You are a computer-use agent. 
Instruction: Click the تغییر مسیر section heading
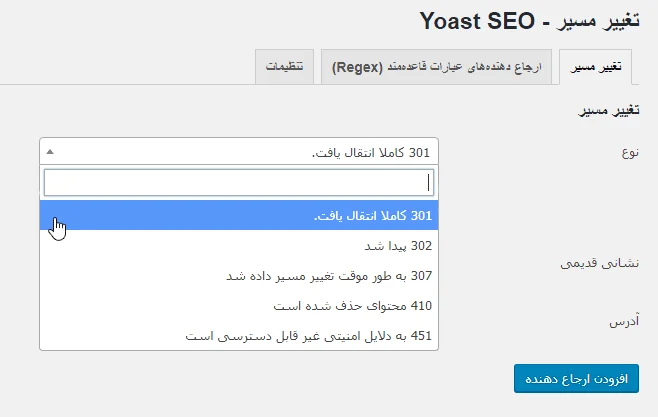(x=609, y=110)
